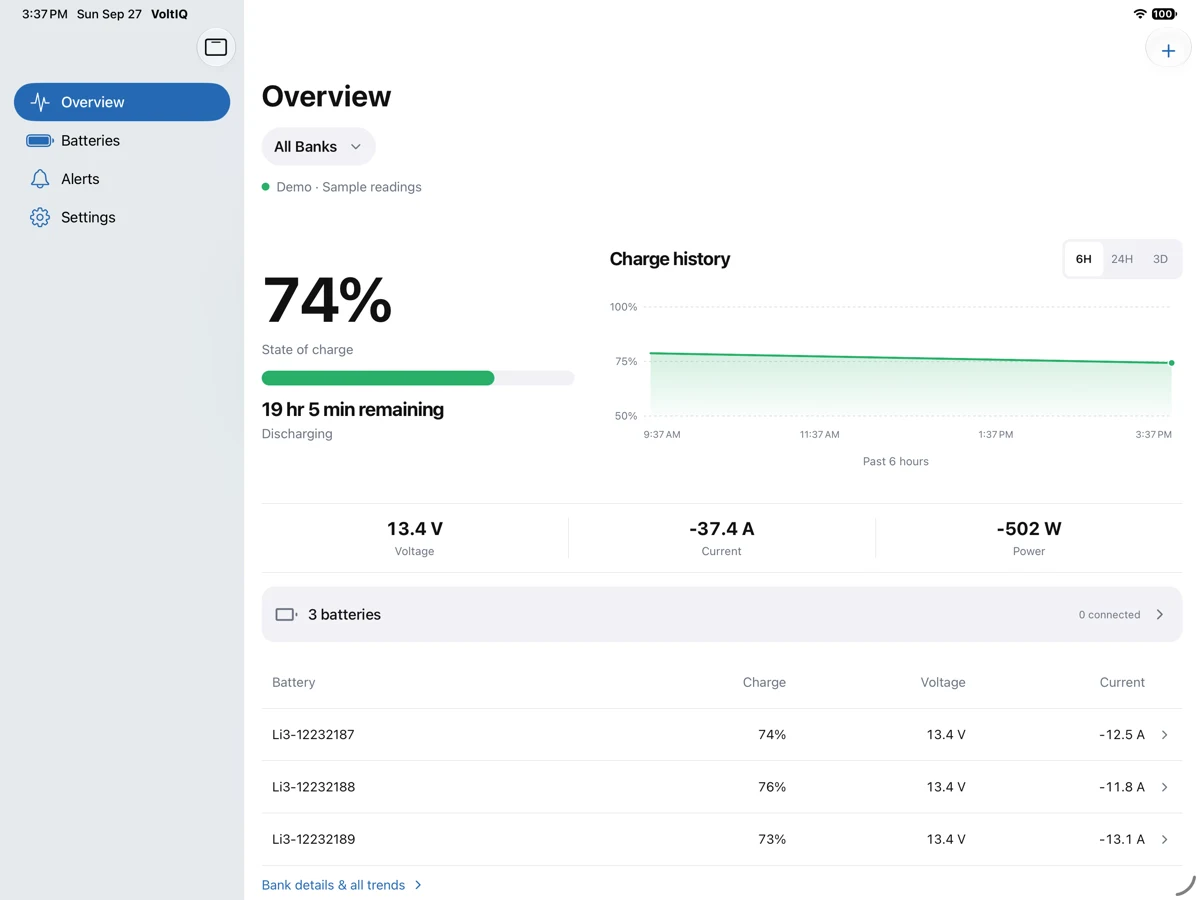Viewport: 1200px width, 900px height.
Task: Click the Wi-Fi status icon
Action: tap(1140, 14)
